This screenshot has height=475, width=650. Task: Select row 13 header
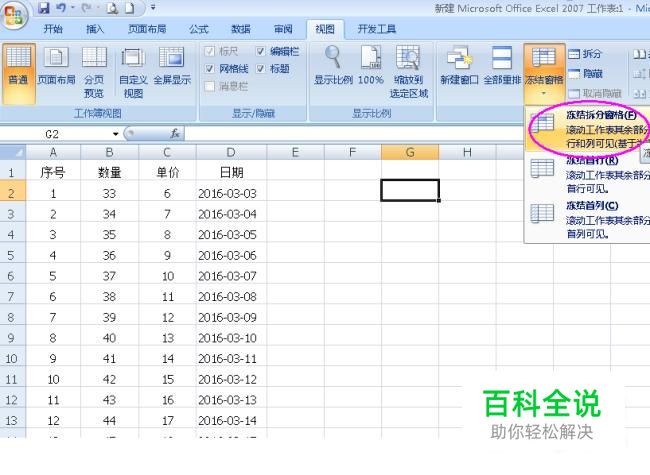(x=12, y=420)
